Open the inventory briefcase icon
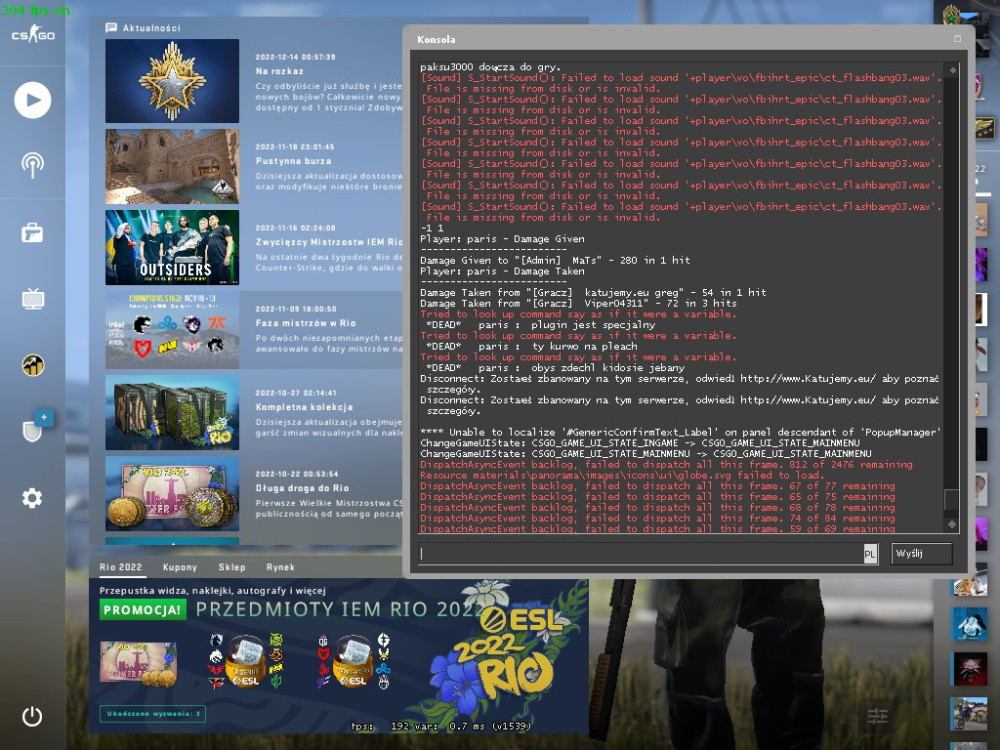 (x=33, y=233)
